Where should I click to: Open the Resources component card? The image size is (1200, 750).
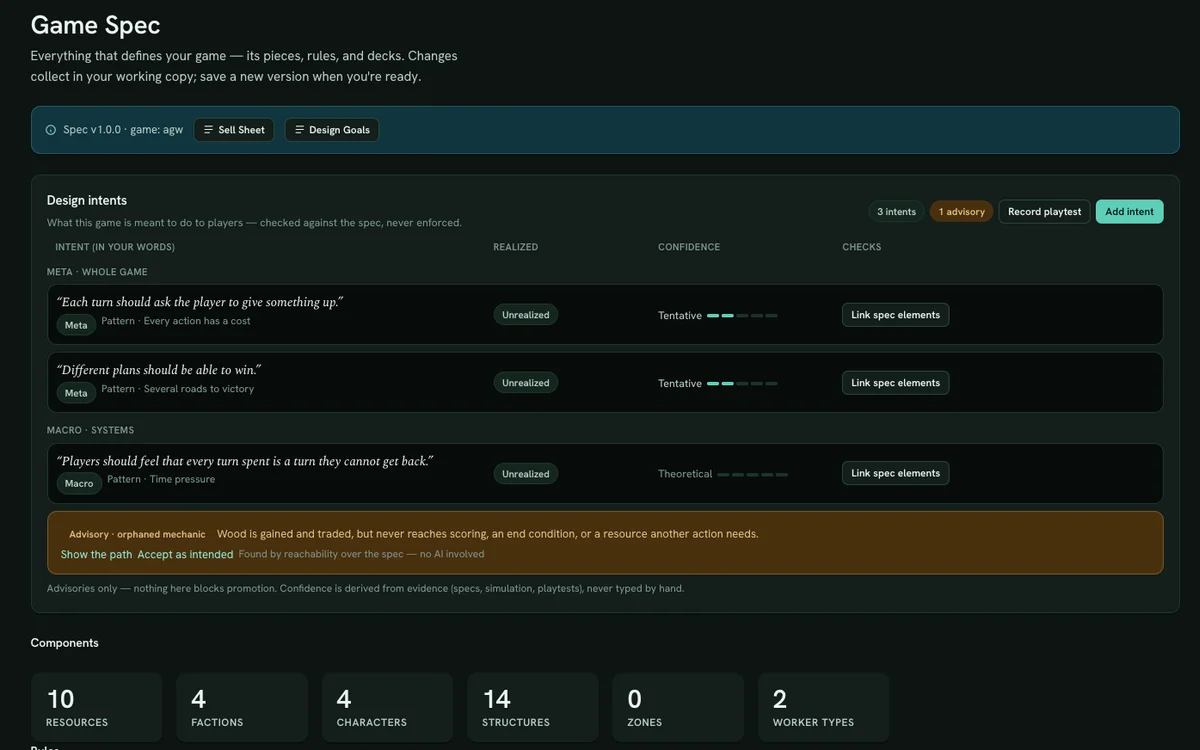tap(96, 707)
